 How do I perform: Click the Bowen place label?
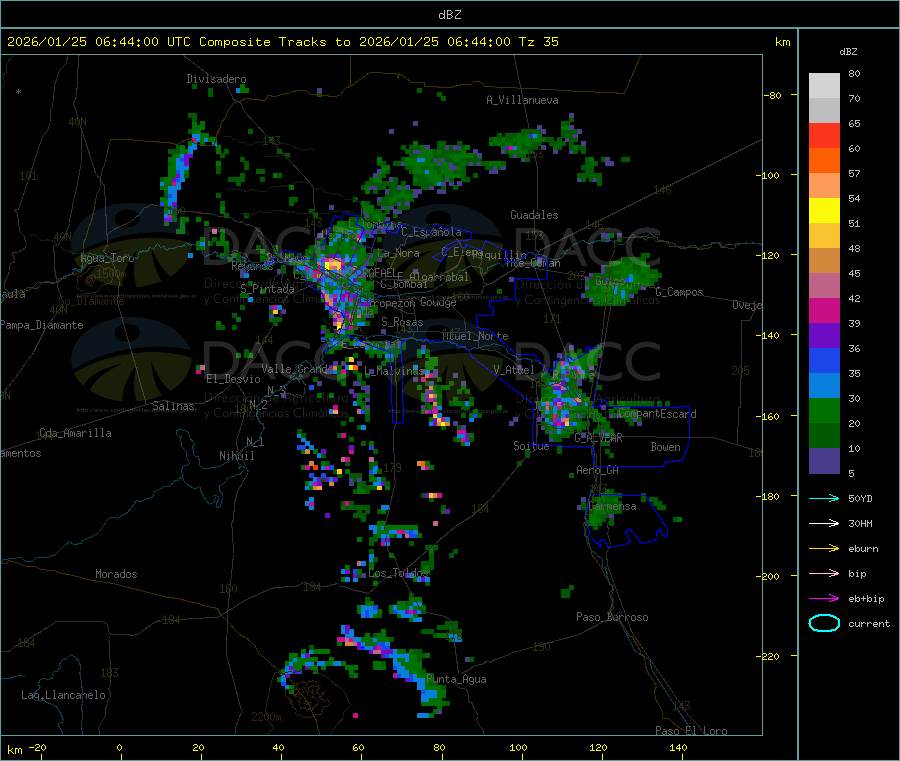click(x=665, y=446)
